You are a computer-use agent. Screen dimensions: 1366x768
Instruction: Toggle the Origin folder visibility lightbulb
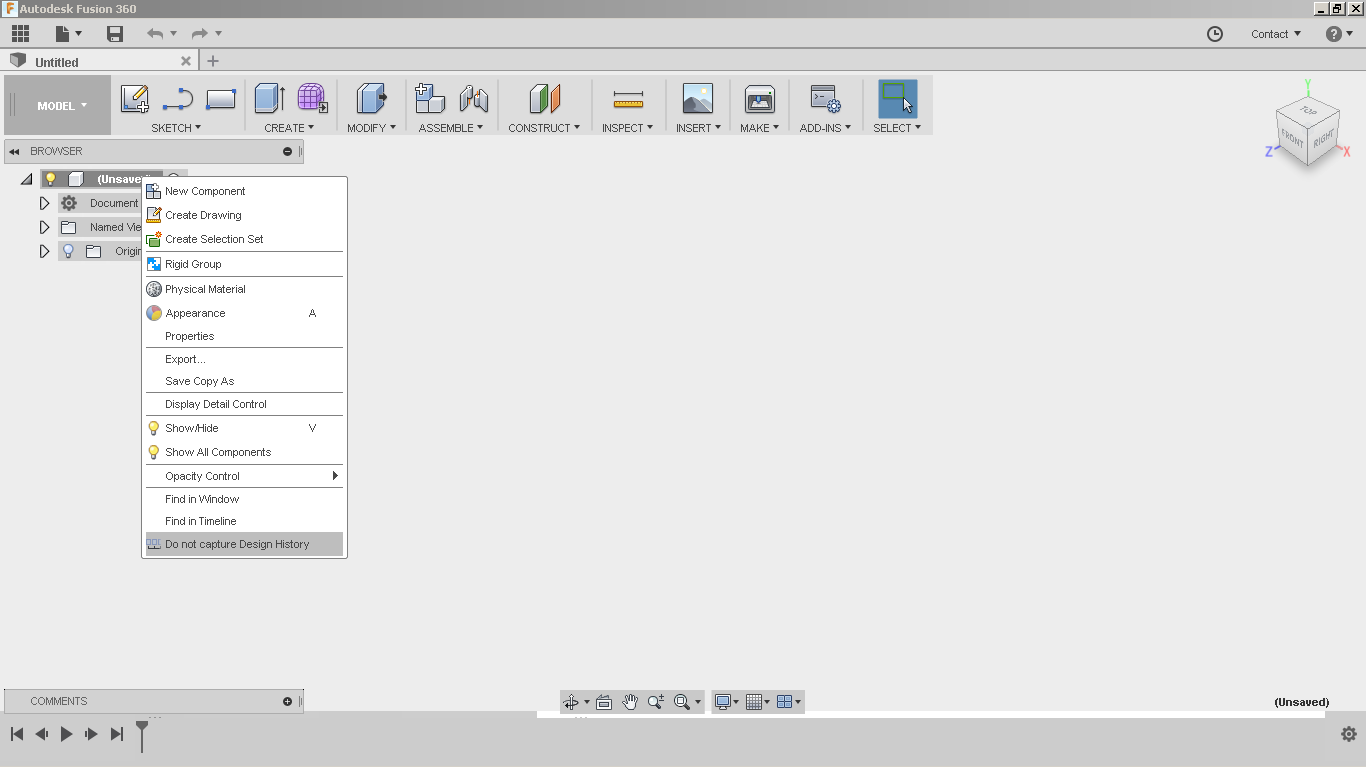(68, 251)
